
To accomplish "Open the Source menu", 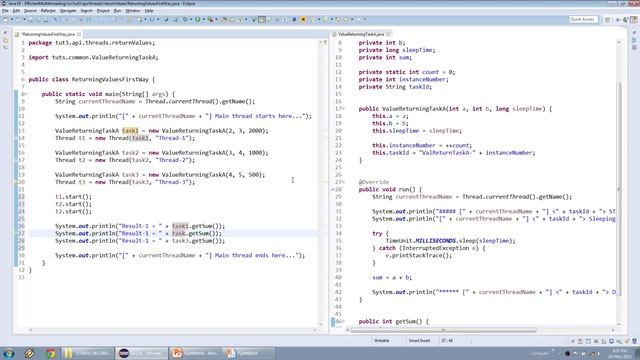I will 30,11.
